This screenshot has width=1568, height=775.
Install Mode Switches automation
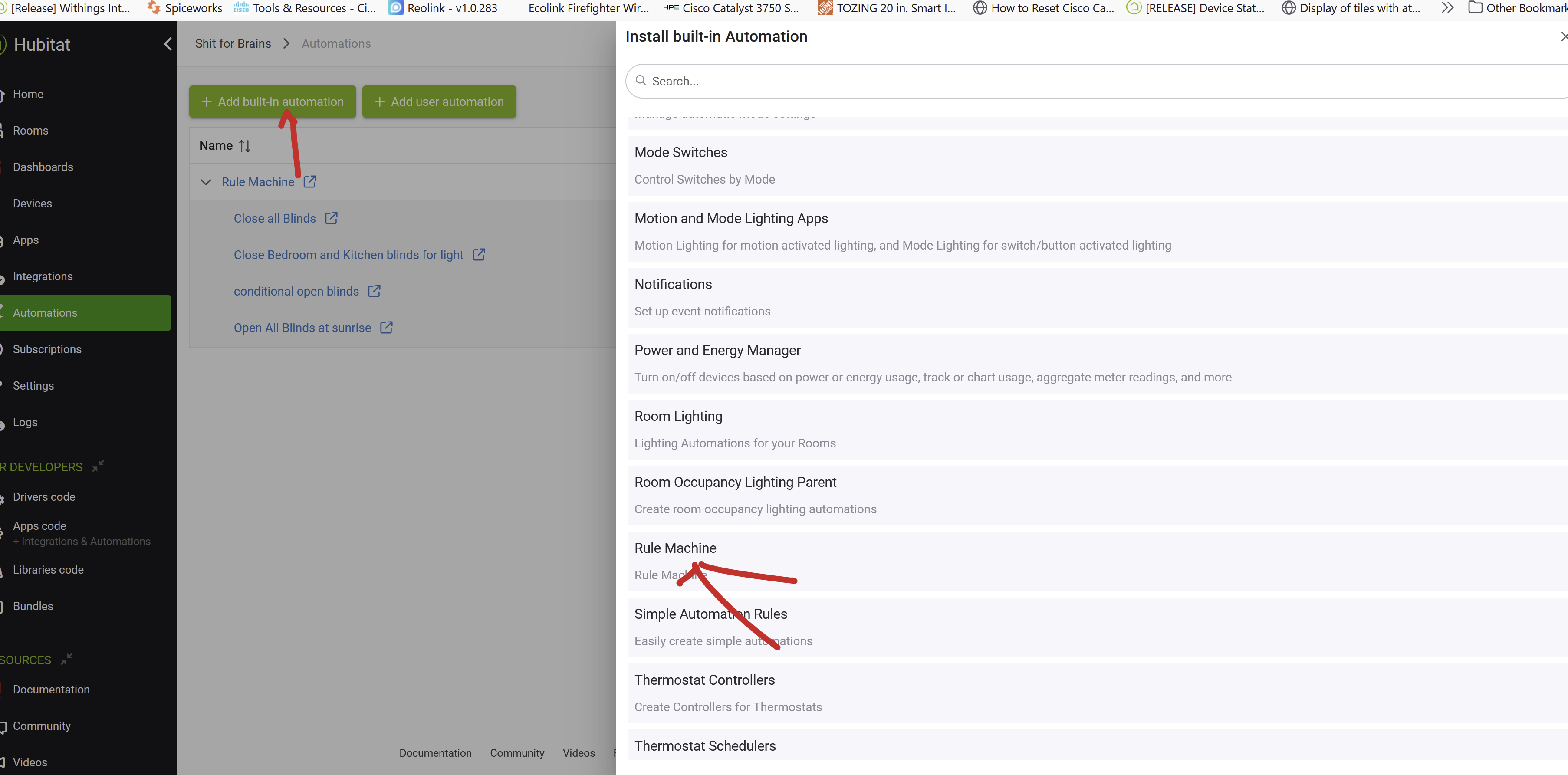point(1098,166)
